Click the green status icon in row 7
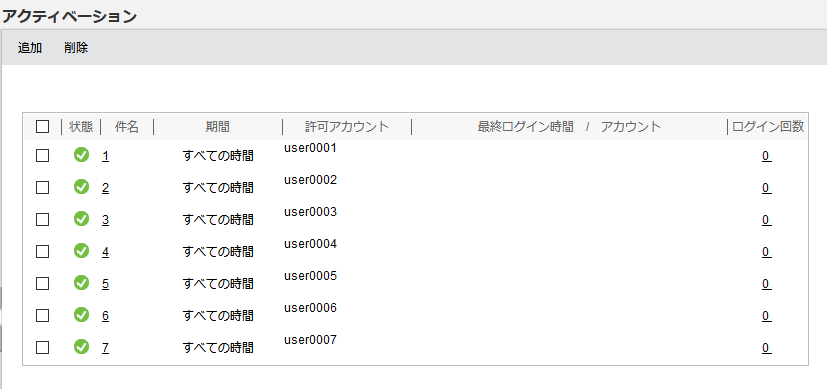Viewport: 827px width, 389px height. click(81, 346)
